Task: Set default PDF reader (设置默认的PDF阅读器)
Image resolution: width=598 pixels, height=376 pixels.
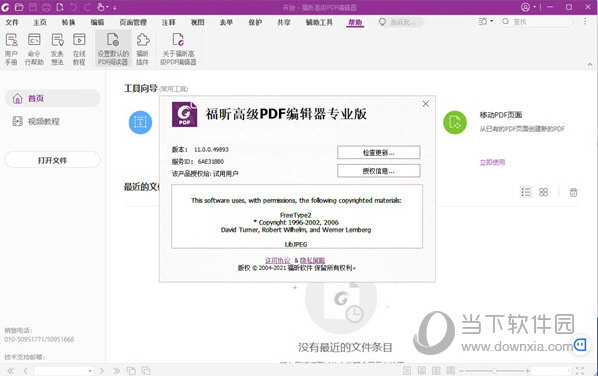Action: pyautogui.click(x=113, y=49)
